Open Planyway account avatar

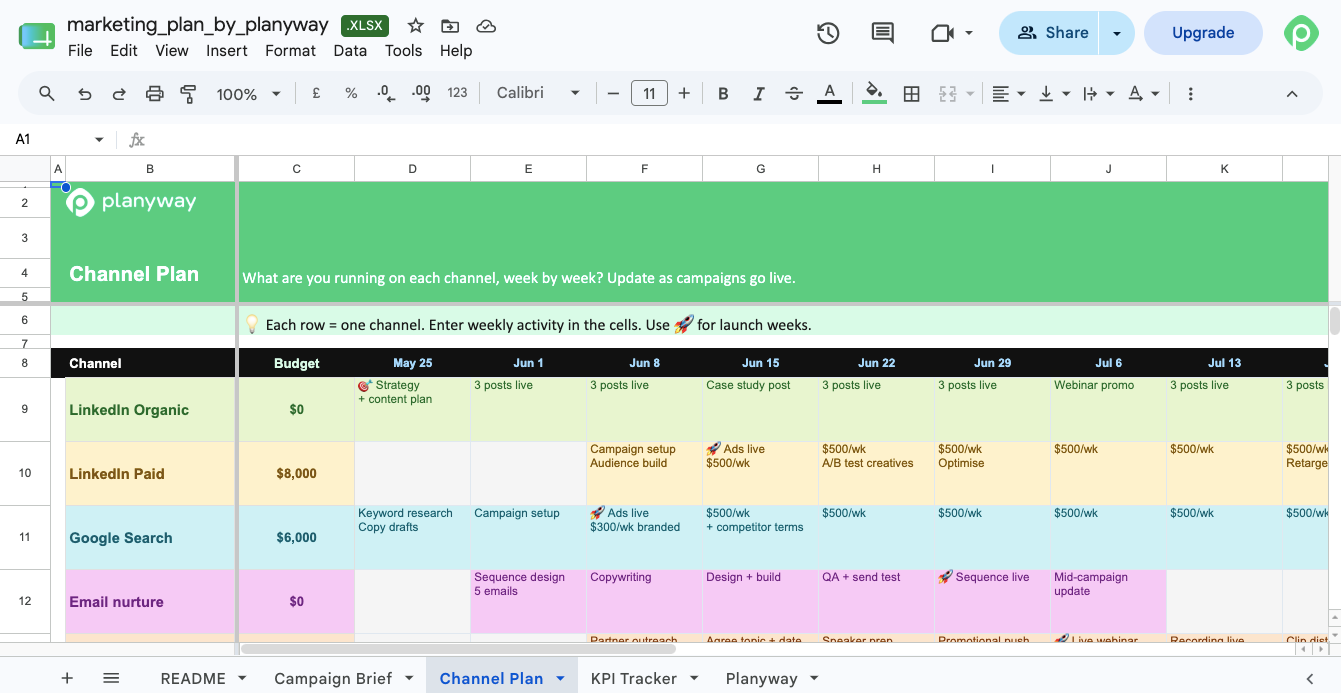(1302, 33)
